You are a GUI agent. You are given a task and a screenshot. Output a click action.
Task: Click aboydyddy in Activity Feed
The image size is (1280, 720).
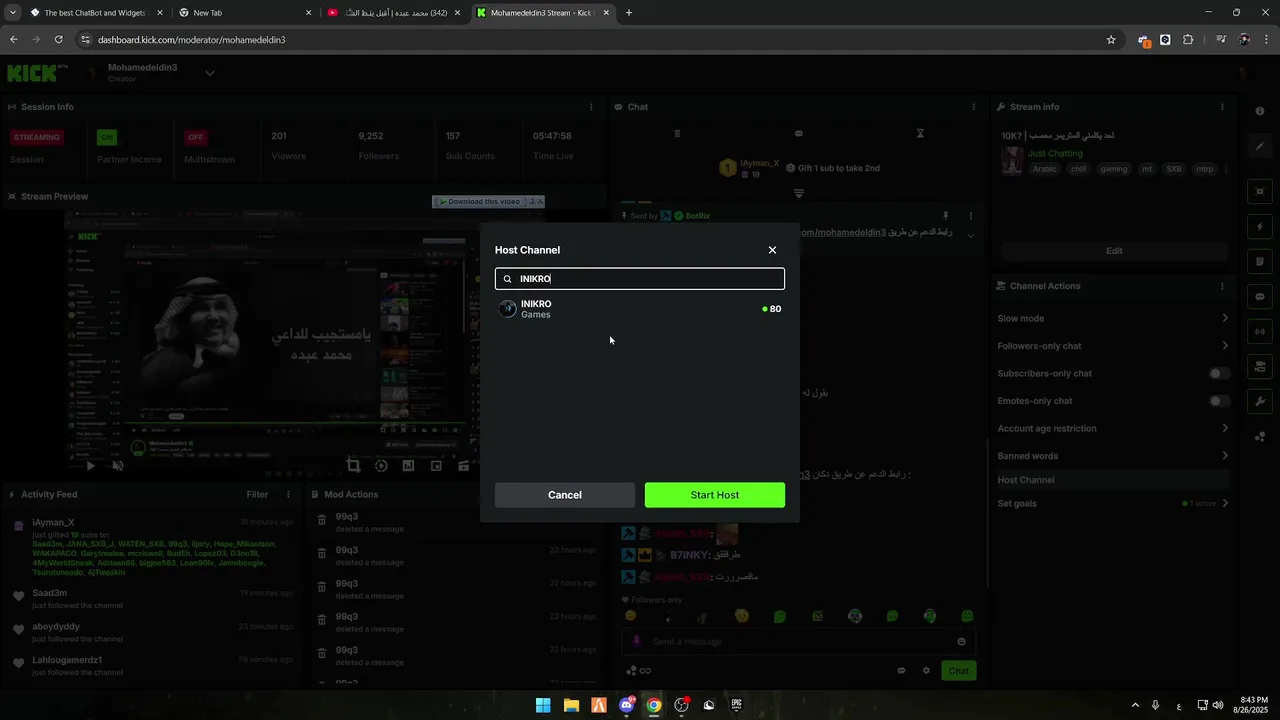coord(56,627)
